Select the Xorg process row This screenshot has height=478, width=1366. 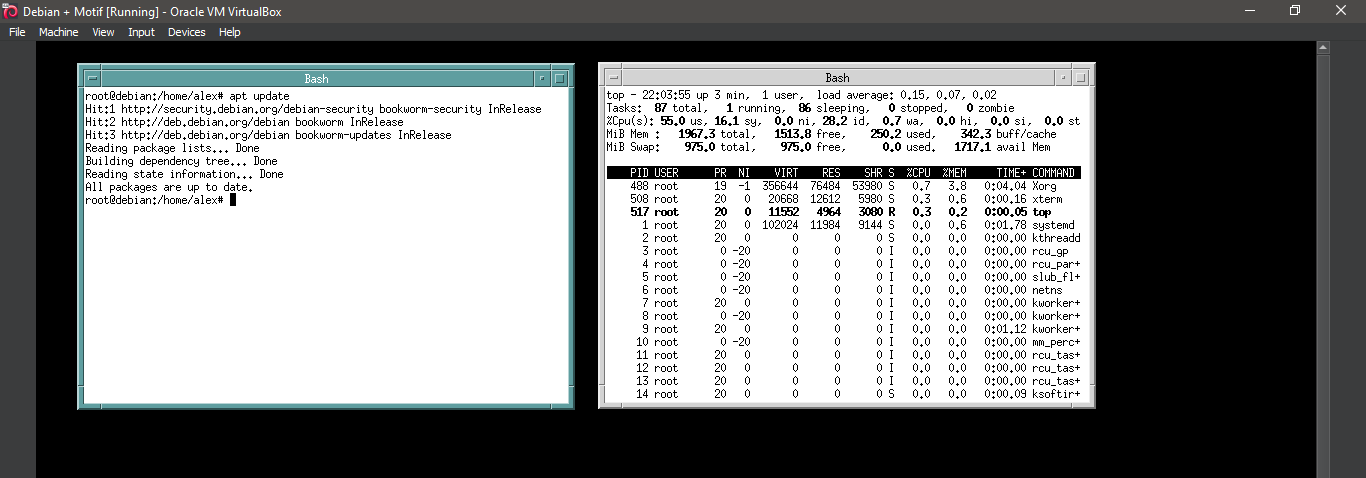(x=843, y=186)
